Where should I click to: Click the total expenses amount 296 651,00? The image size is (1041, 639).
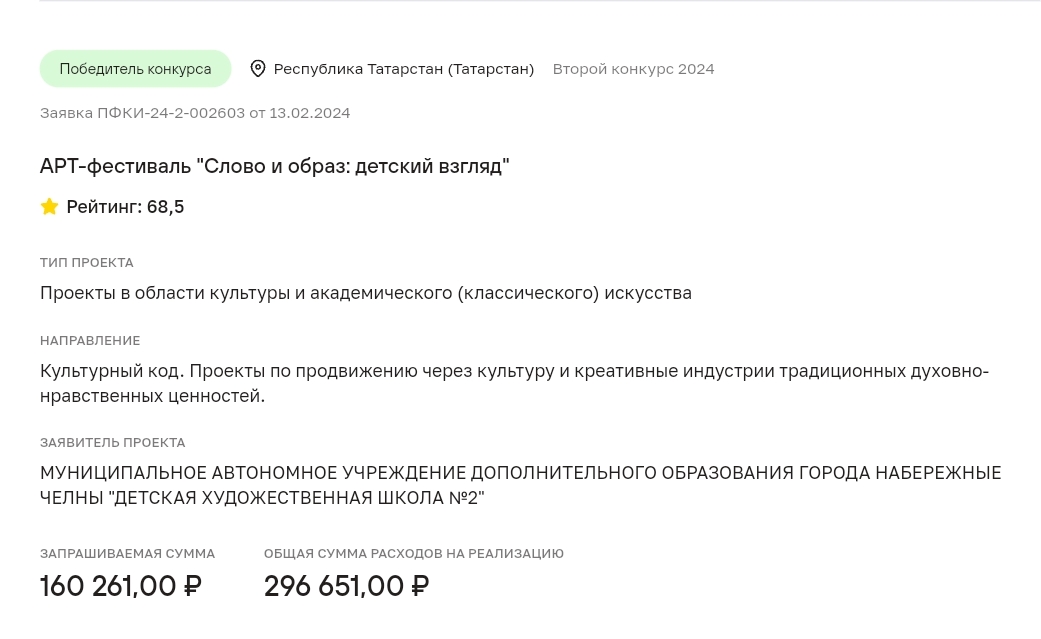tap(334, 586)
